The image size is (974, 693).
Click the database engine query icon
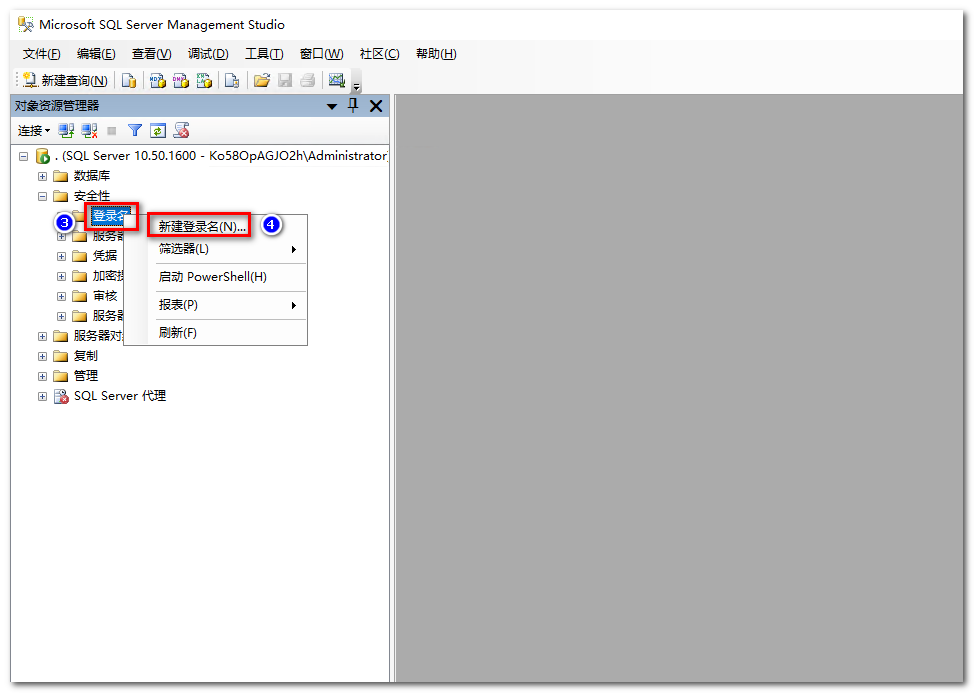[129, 81]
